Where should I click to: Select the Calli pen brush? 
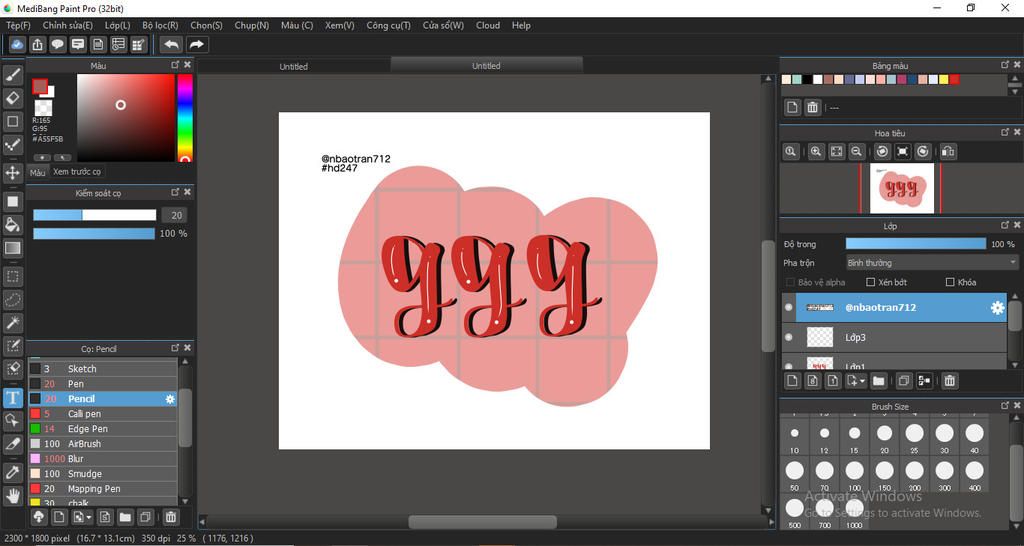(103, 413)
